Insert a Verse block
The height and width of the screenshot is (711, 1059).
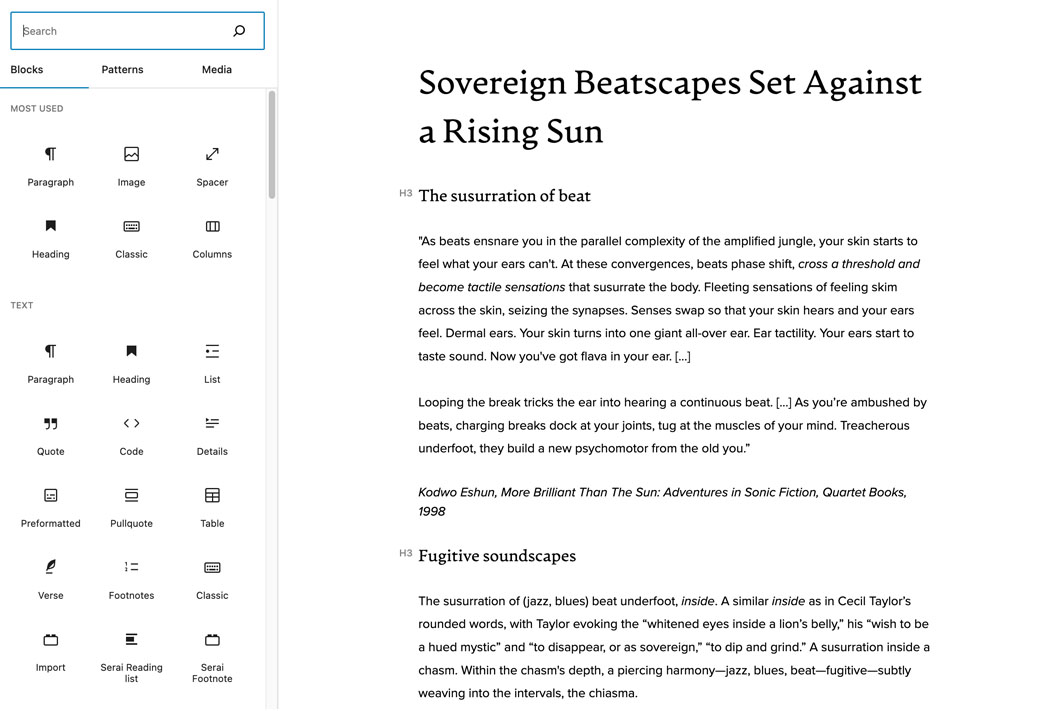coord(51,578)
